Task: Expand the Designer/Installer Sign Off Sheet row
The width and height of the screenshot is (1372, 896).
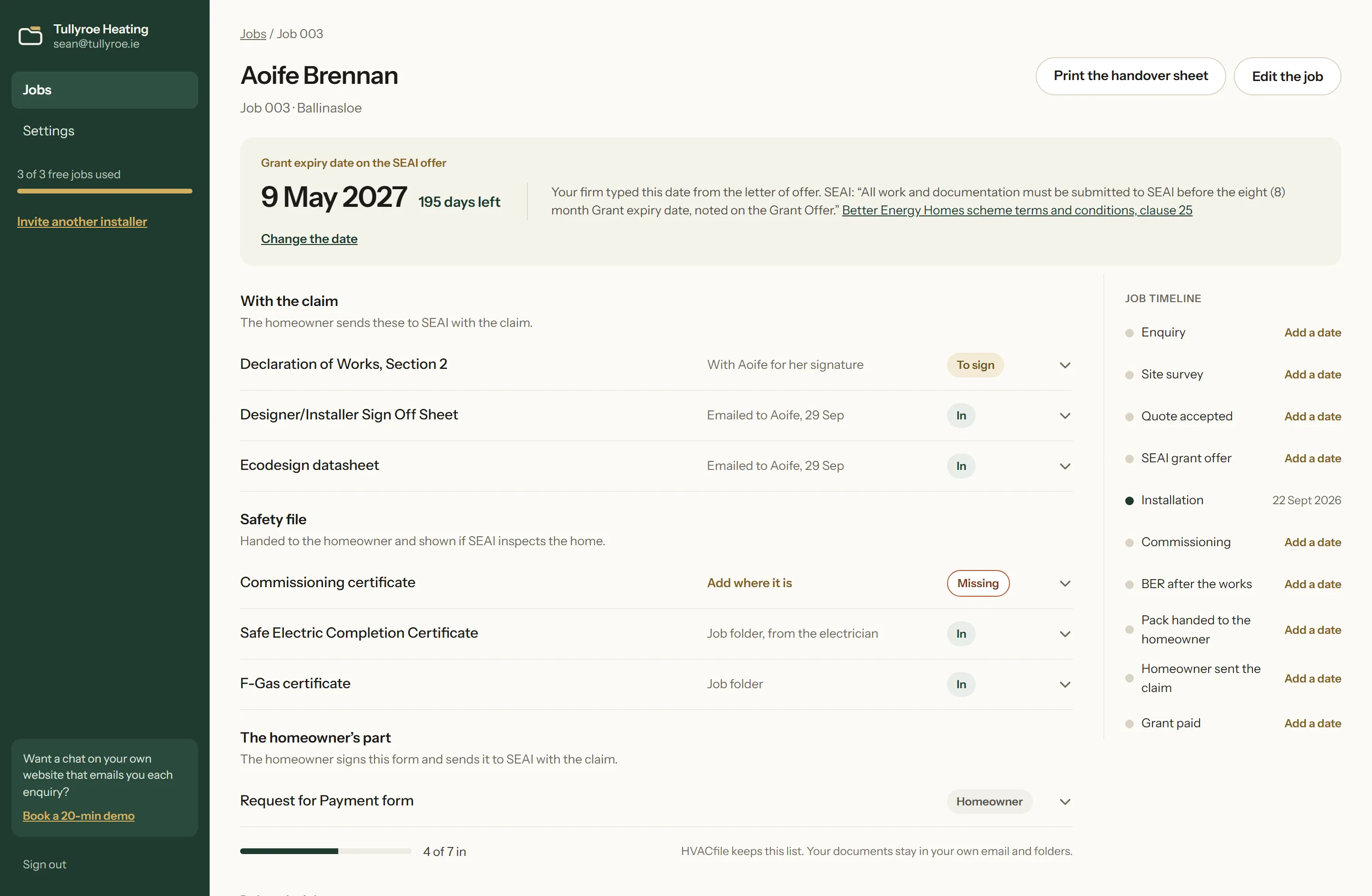Action: [x=1065, y=416]
